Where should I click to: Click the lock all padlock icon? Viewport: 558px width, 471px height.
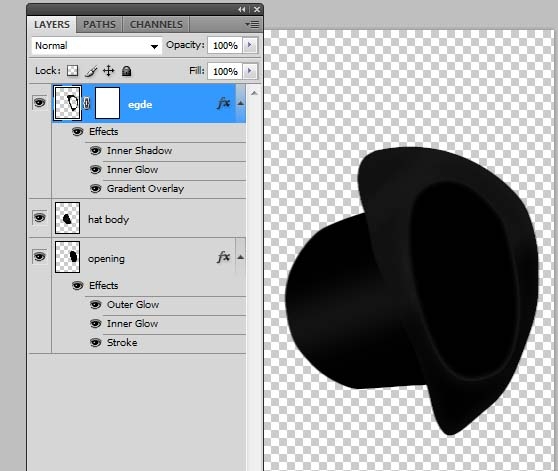pyautogui.click(x=126, y=71)
